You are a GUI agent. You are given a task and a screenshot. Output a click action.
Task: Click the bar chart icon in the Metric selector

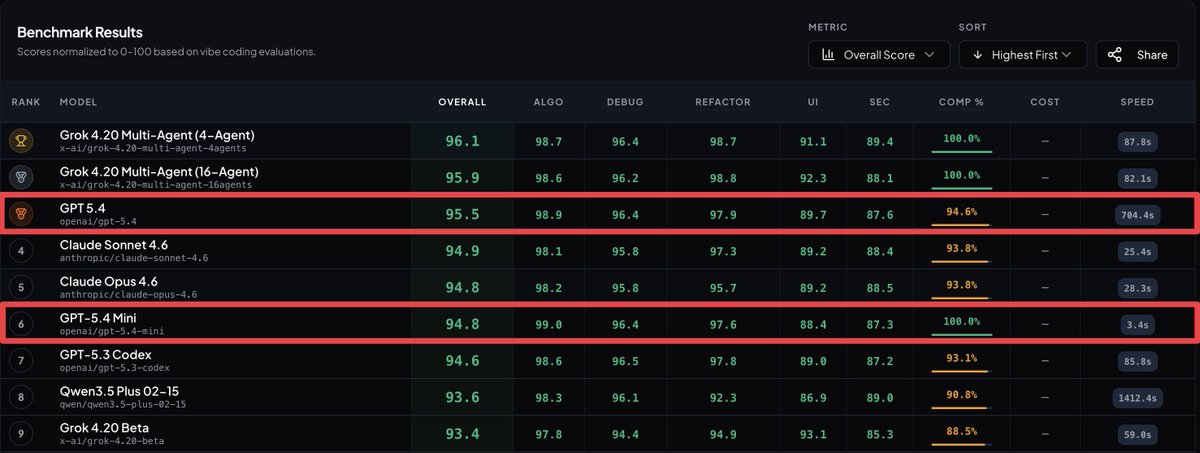pyautogui.click(x=828, y=55)
